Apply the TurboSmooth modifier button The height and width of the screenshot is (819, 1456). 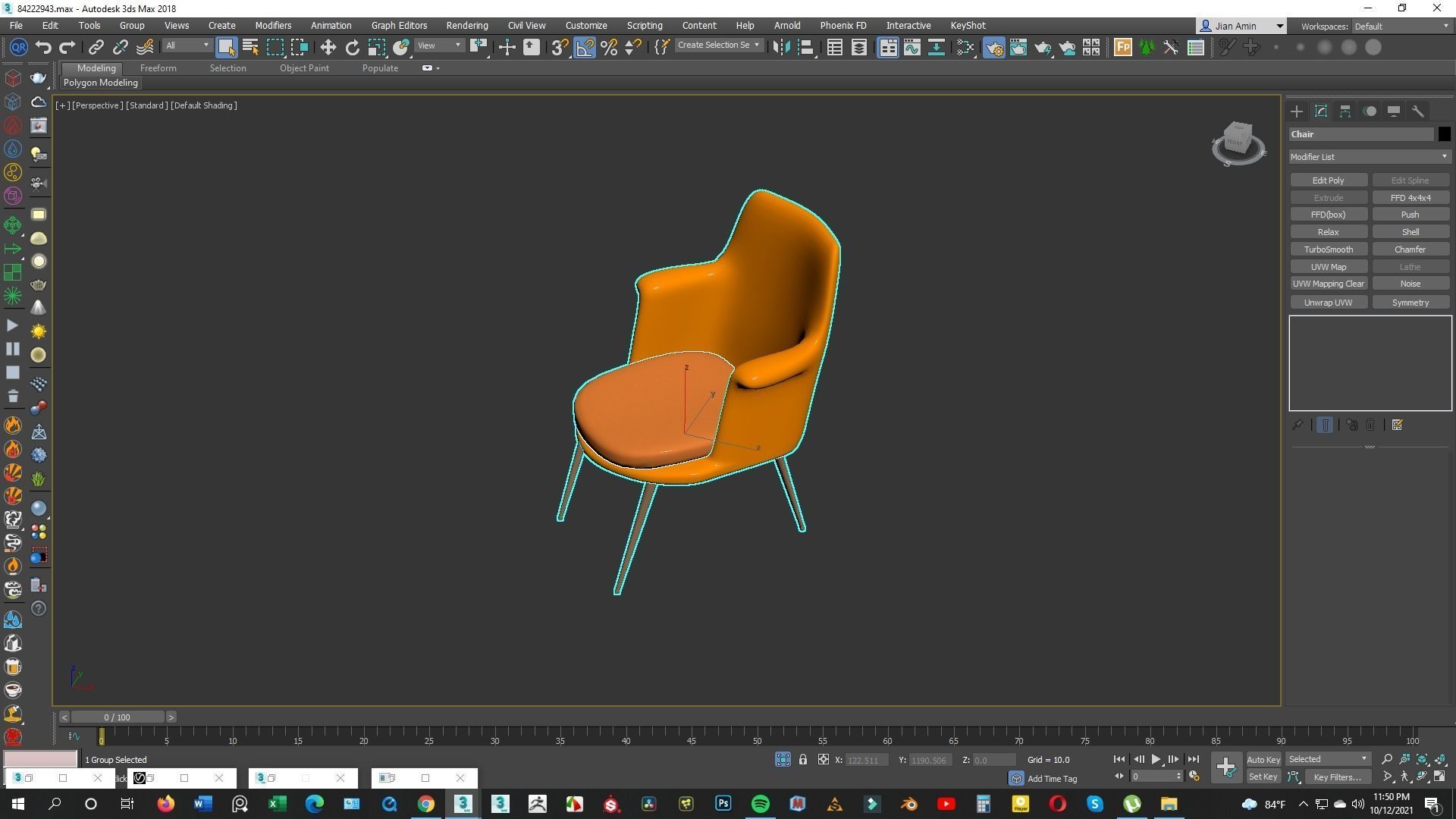point(1329,249)
